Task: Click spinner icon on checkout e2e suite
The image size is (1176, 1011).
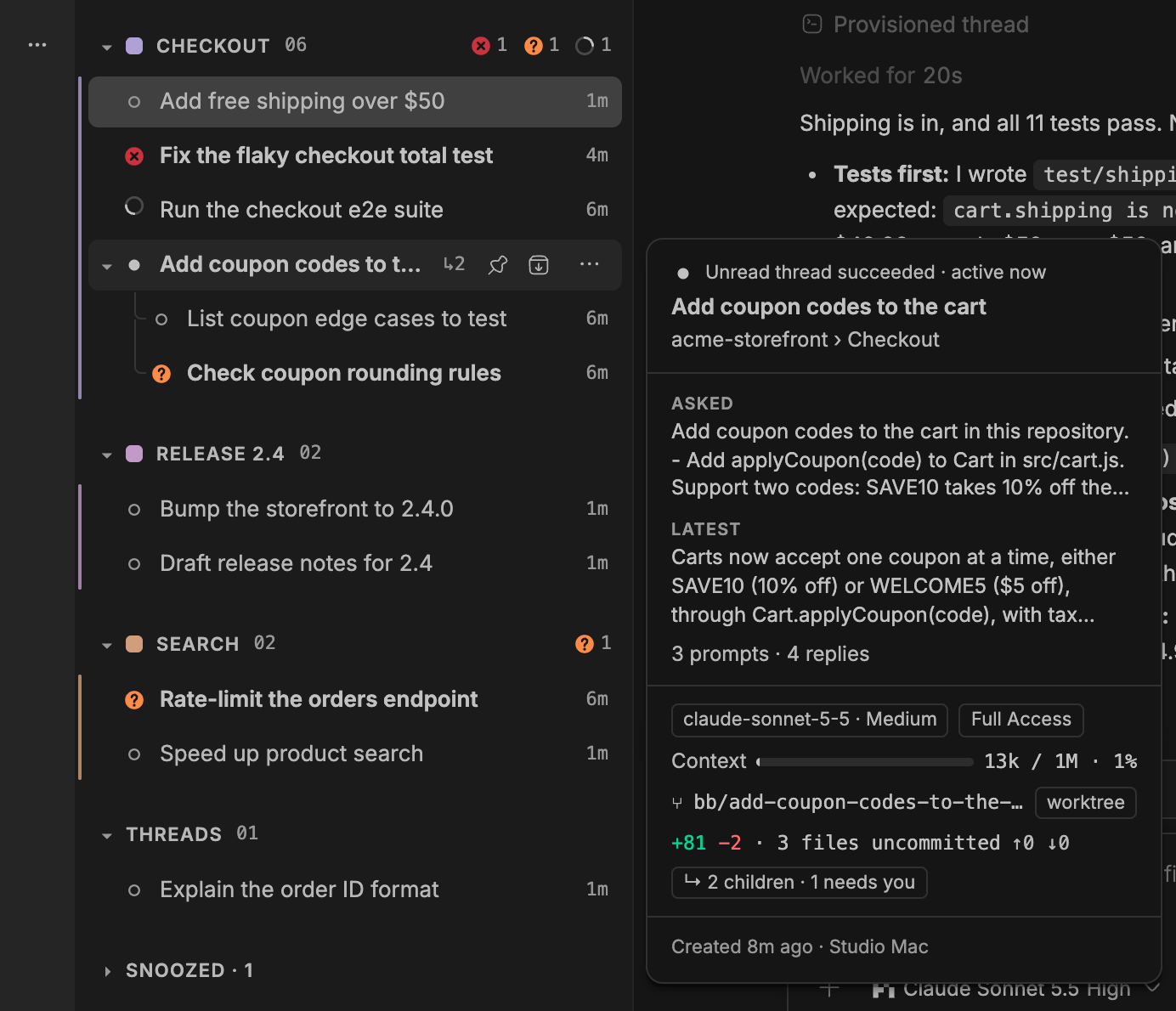Action: click(x=134, y=206)
